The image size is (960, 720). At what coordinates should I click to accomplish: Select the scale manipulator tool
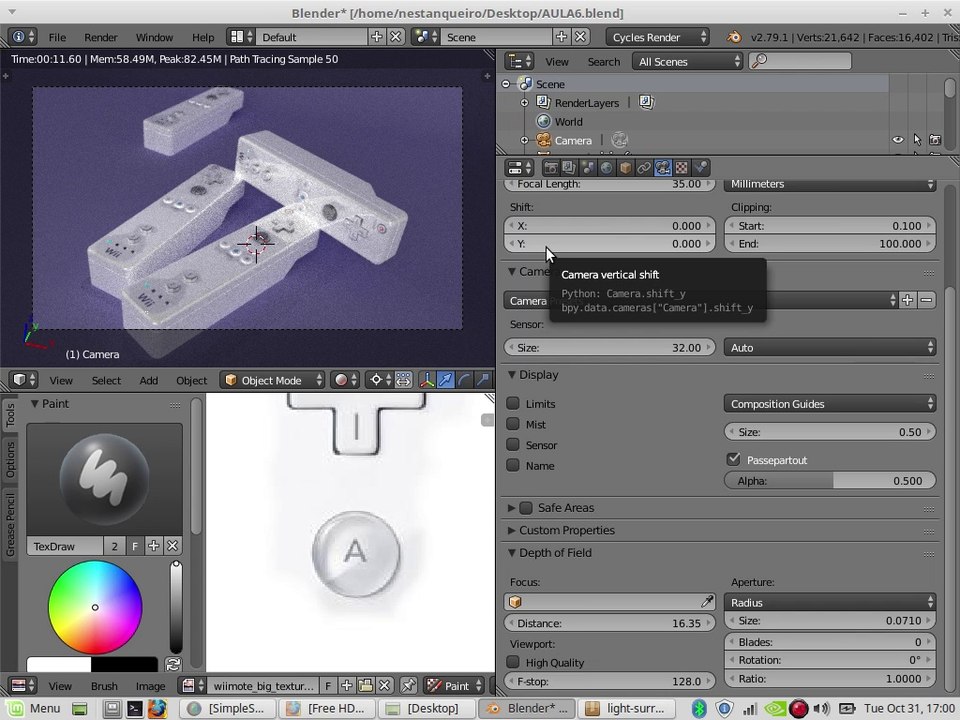[x=484, y=380]
